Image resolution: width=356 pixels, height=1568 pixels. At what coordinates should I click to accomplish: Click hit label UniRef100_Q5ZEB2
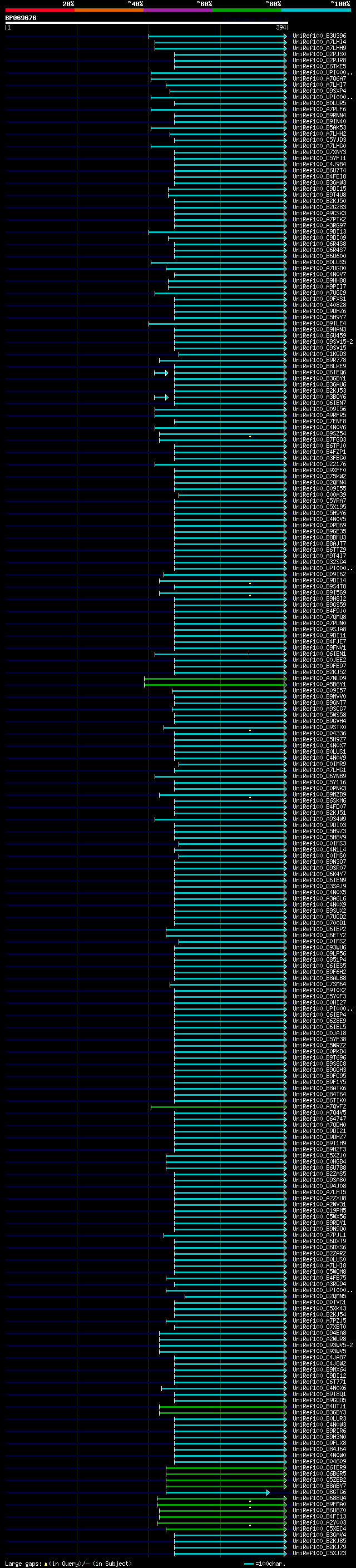(x=319, y=1480)
